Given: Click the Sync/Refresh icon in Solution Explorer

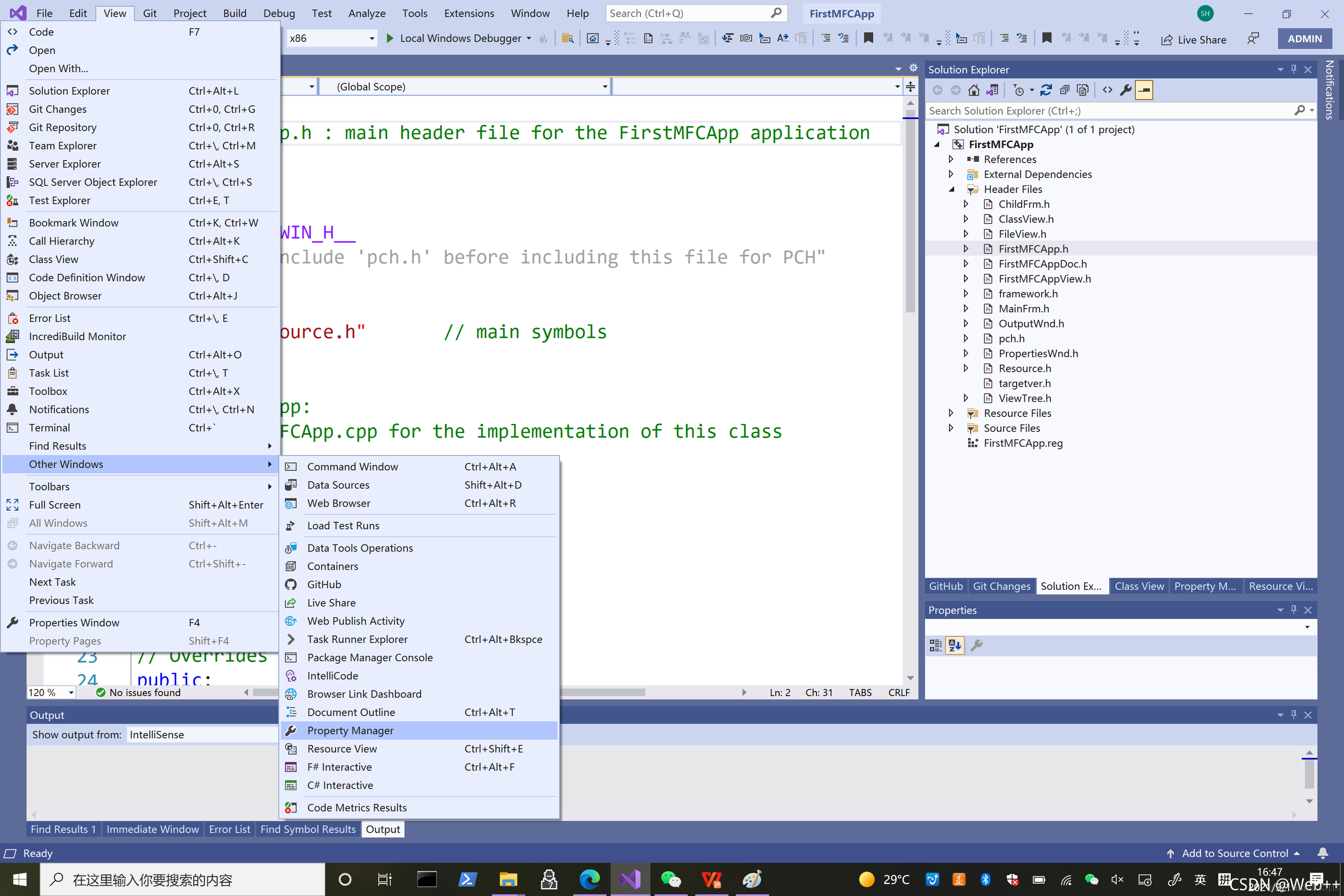Looking at the screenshot, I should (1046, 90).
